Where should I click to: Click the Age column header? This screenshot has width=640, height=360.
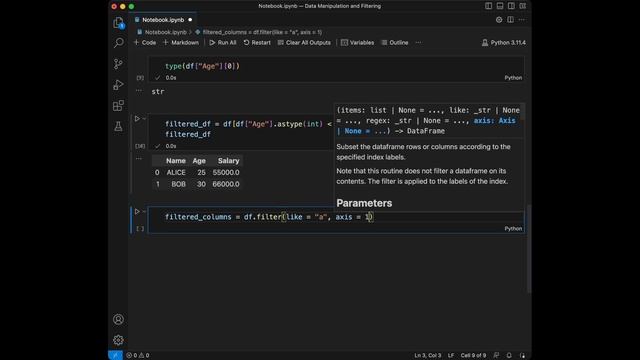(199, 161)
